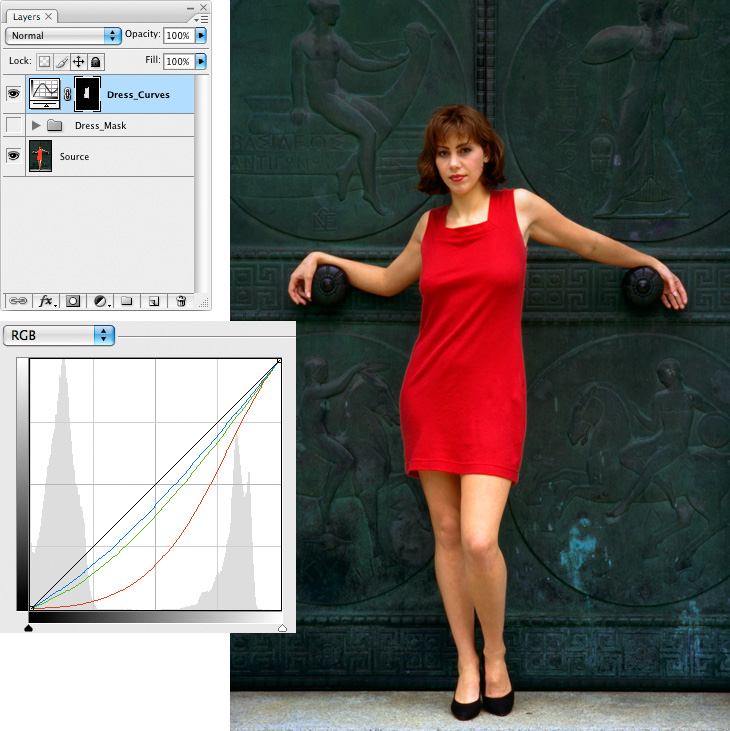Image resolution: width=730 pixels, height=731 pixels.
Task: Click the delete layer trash icon
Action: pyautogui.click(x=181, y=300)
